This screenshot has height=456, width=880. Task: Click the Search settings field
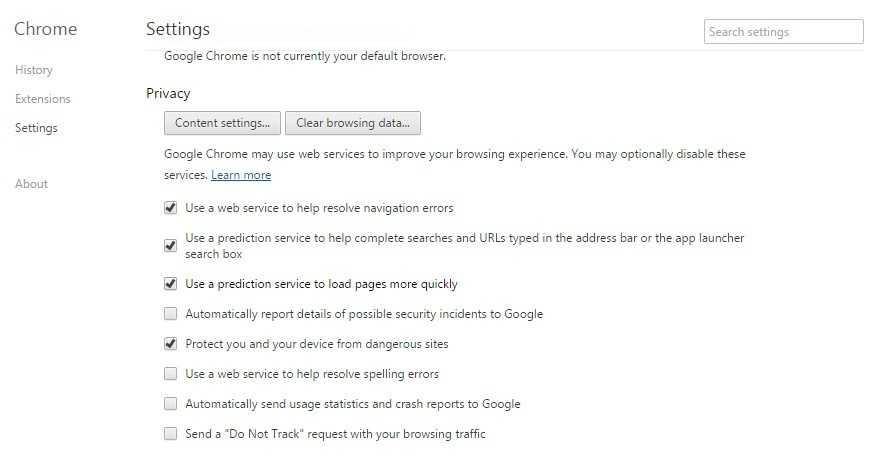[x=783, y=32]
